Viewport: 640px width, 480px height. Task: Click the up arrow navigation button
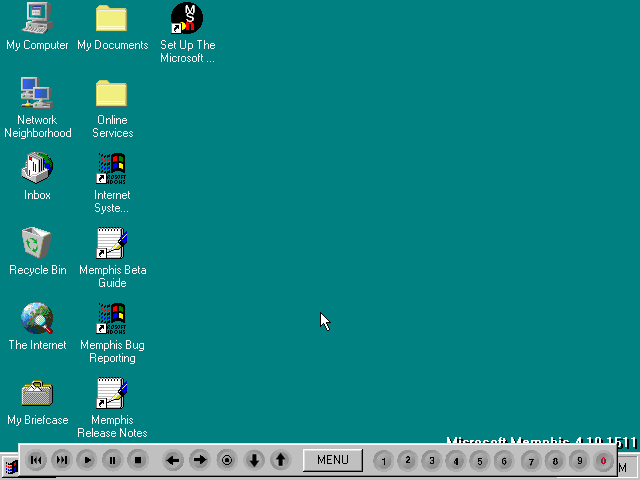tap(280, 460)
